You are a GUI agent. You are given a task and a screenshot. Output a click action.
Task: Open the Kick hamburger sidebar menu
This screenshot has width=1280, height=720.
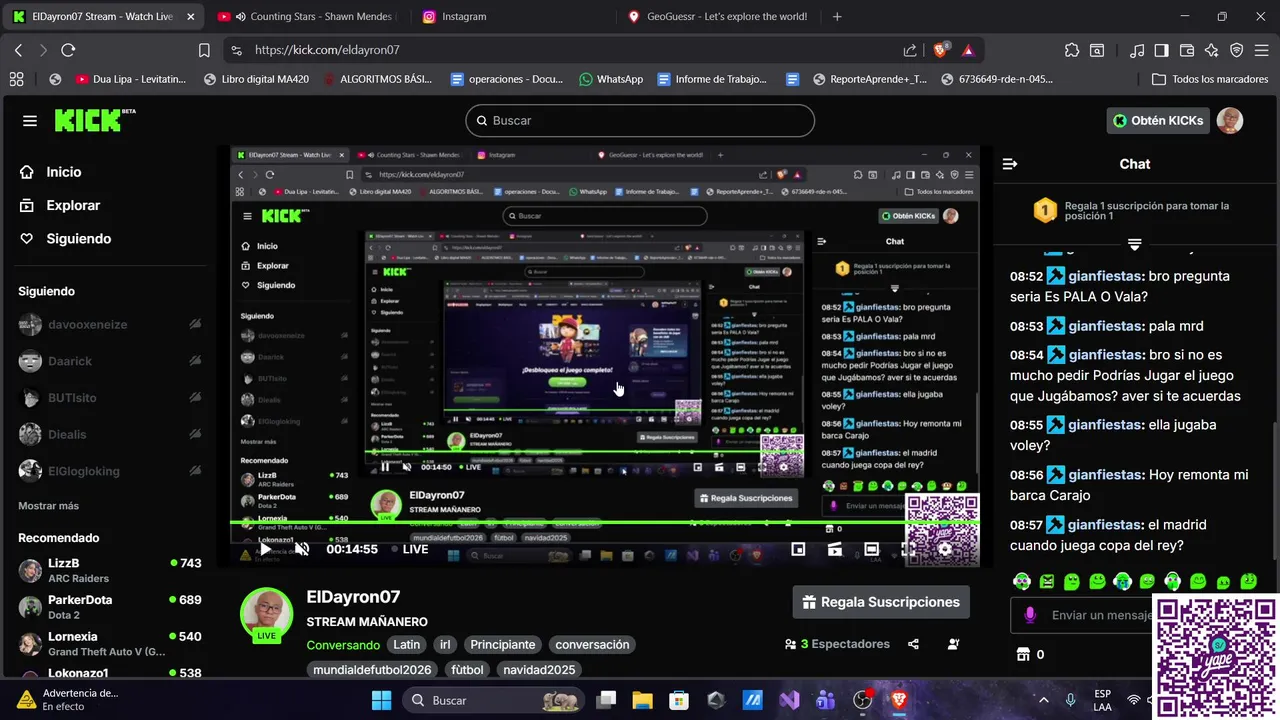pos(30,121)
